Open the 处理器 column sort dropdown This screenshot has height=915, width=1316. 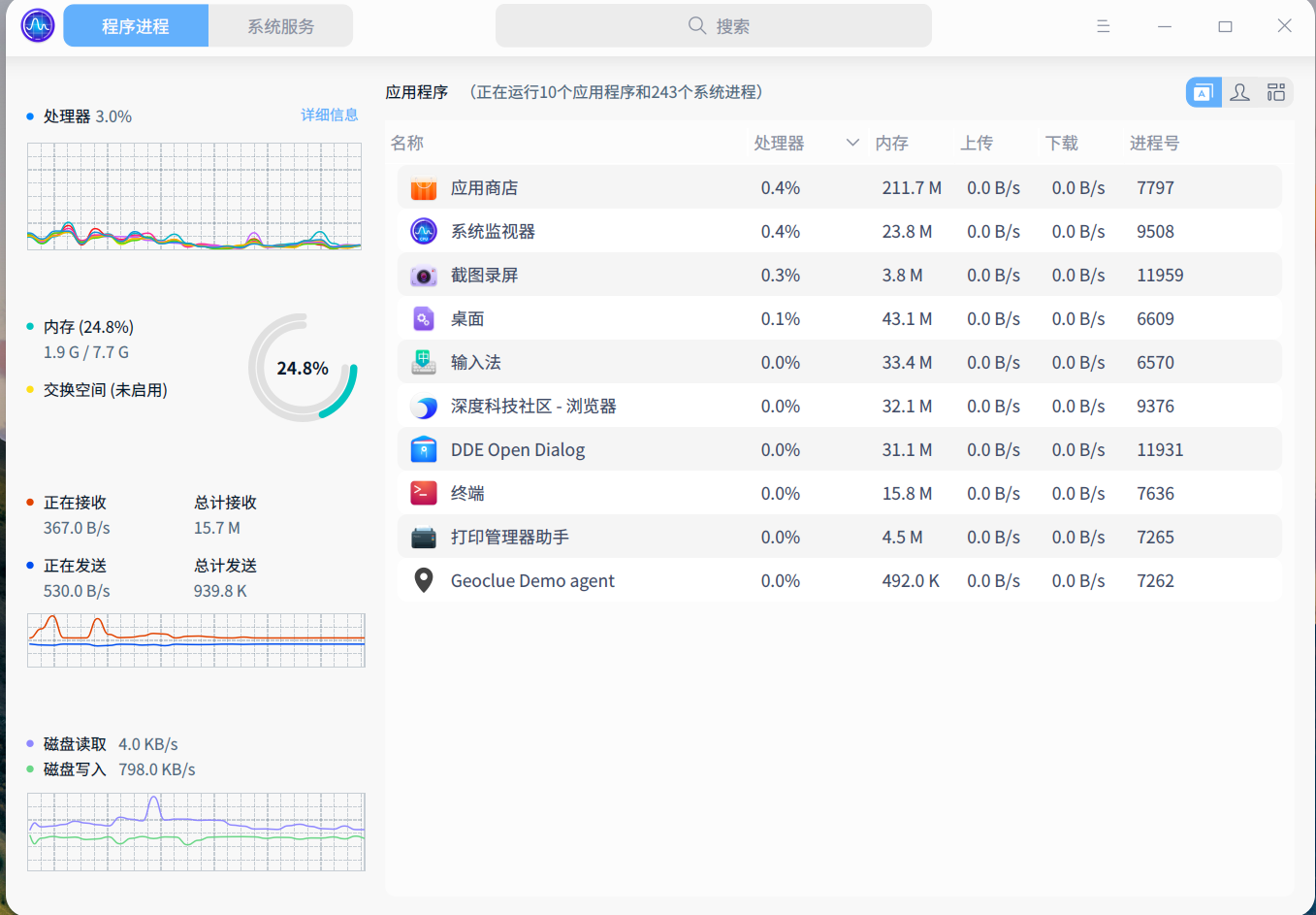click(x=851, y=142)
